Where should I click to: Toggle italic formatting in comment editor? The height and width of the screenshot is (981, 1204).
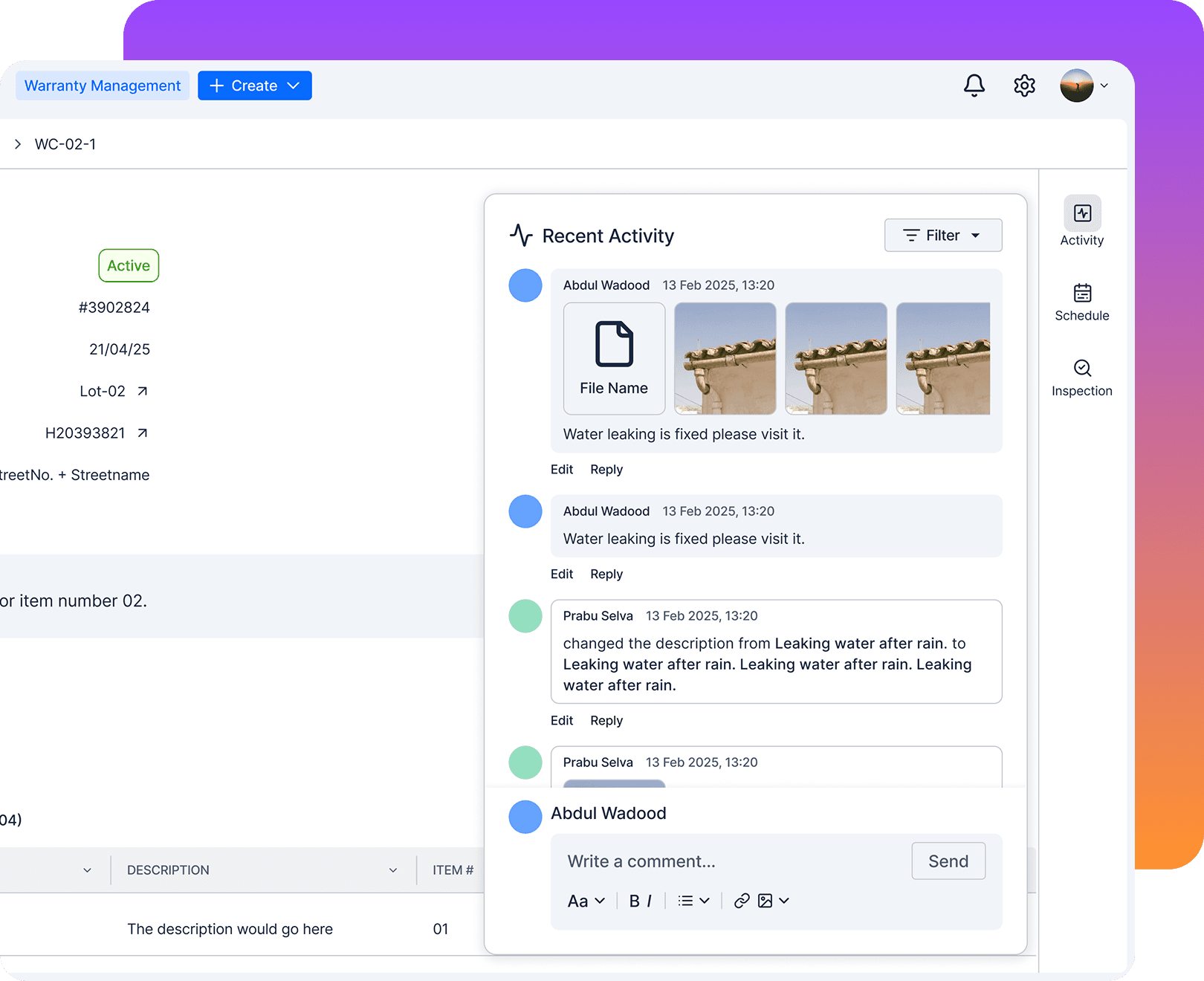pyautogui.click(x=648, y=901)
